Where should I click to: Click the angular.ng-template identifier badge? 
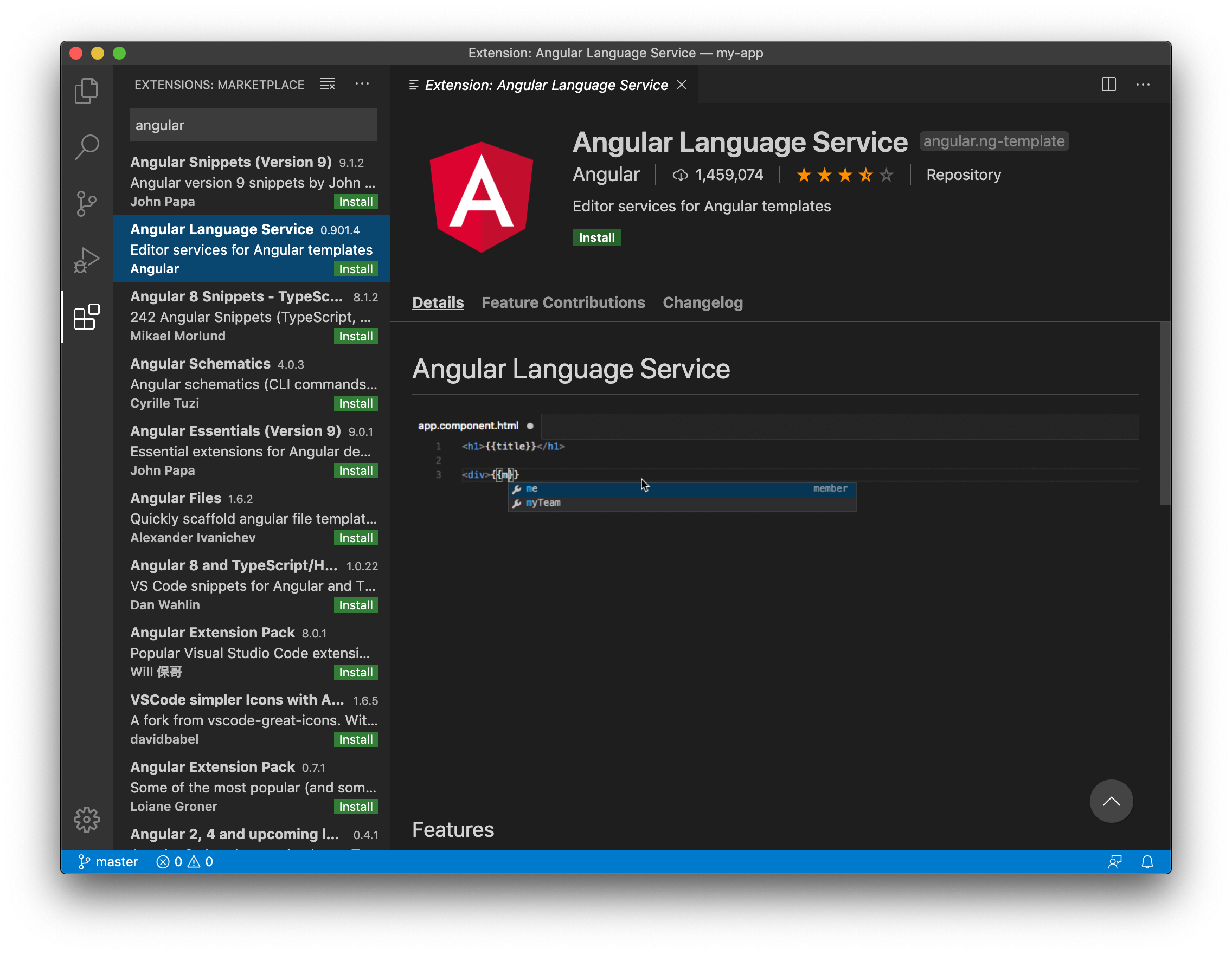[x=993, y=141]
